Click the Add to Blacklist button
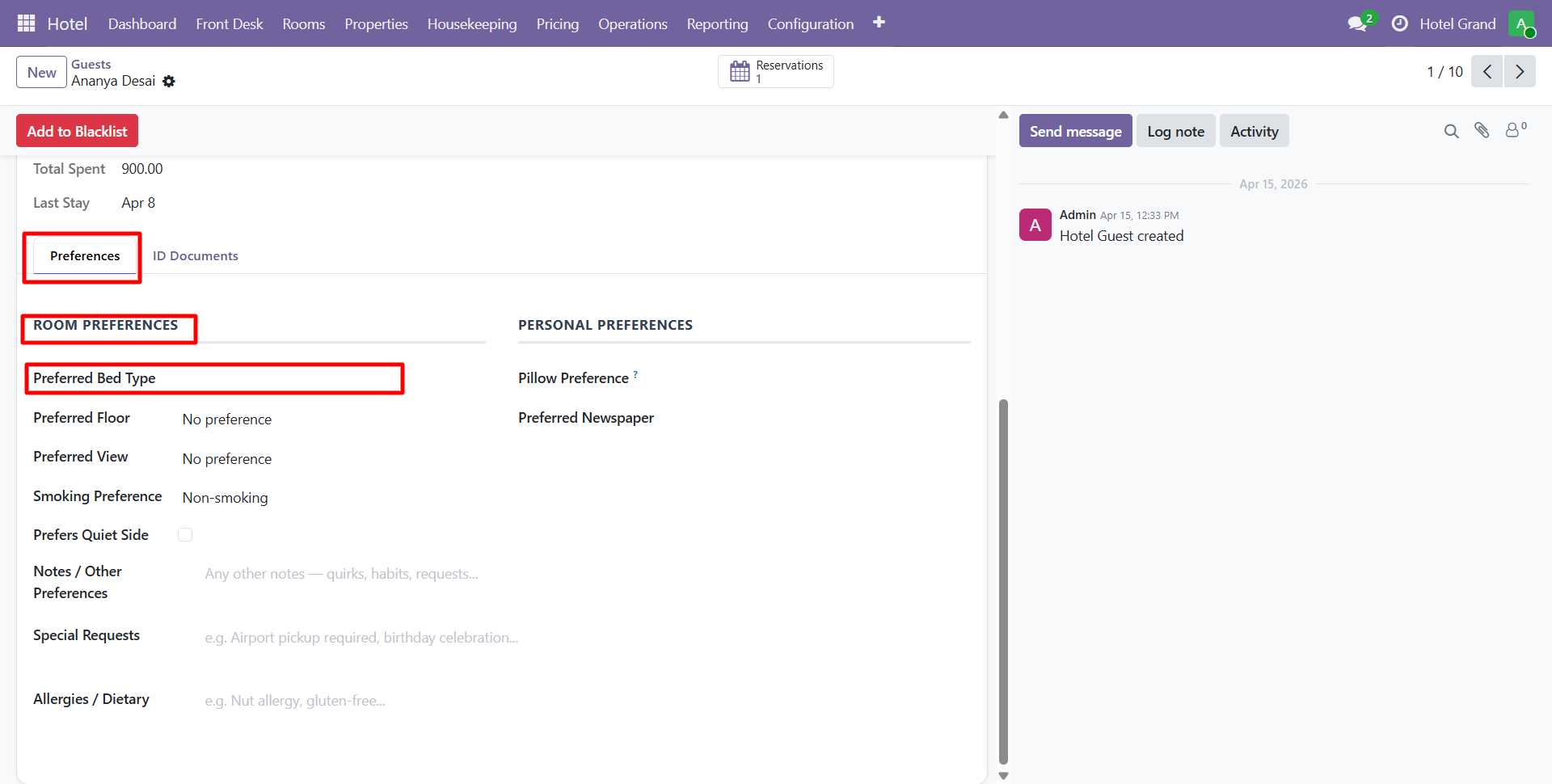The image size is (1552, 784). [x=78, y=131]
